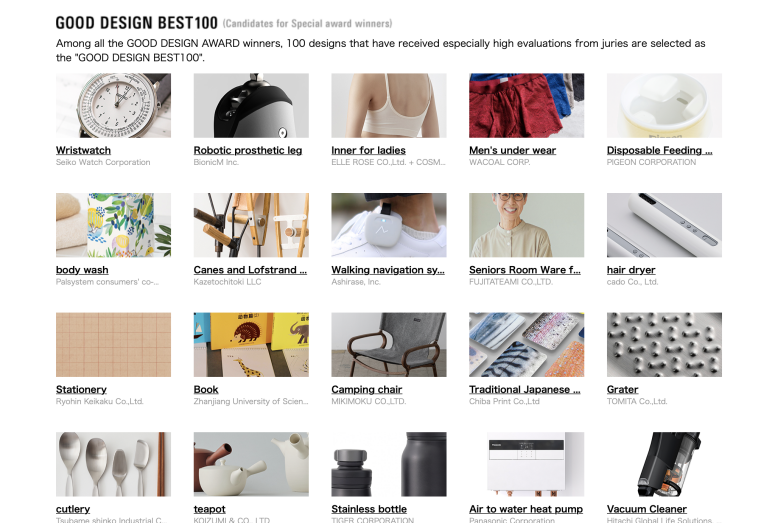This screenshot has width=775, height=523.
Task: Open the Wristwatch product thumbnail image
Action: coord(113,105)
